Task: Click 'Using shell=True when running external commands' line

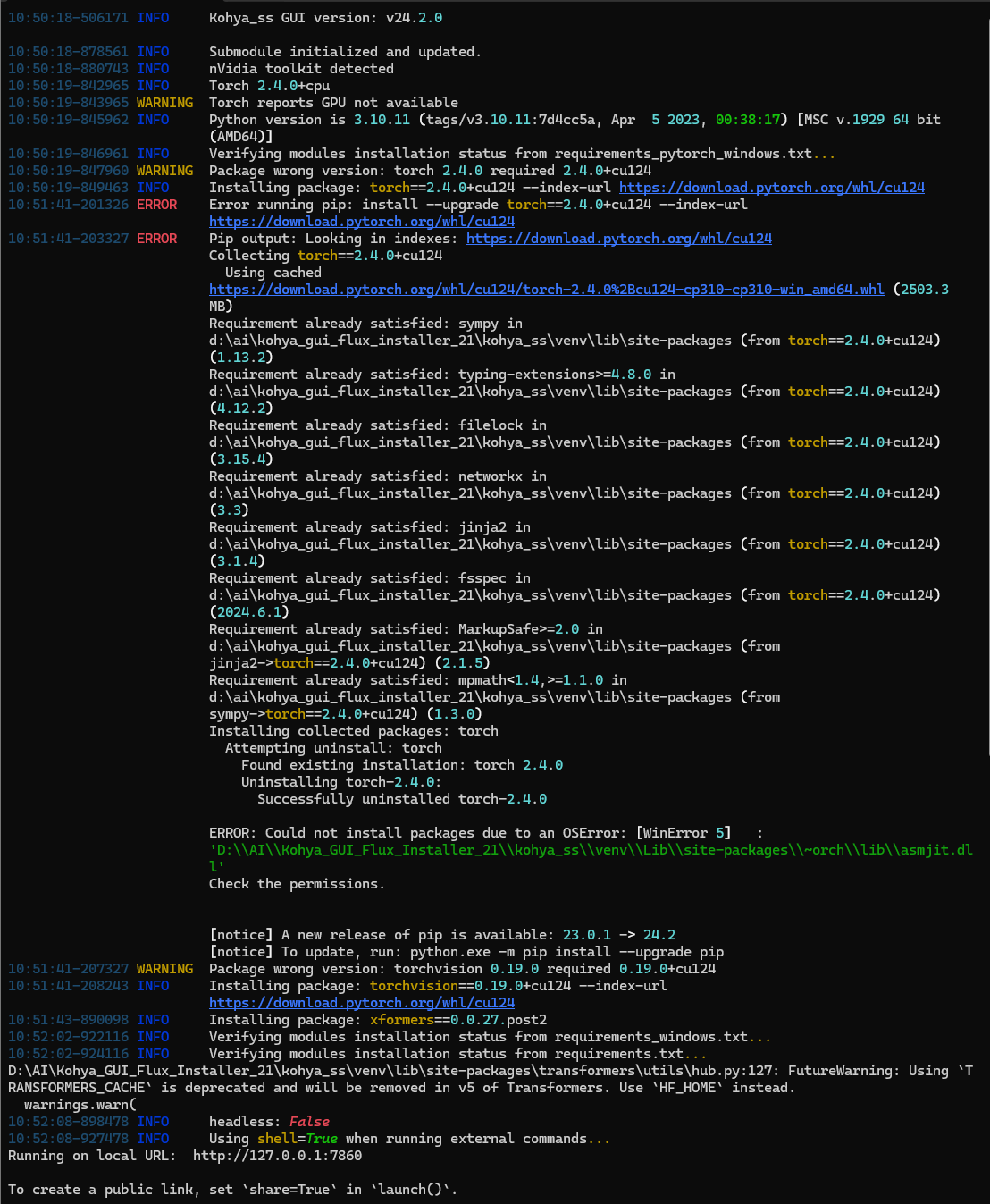Action: pos(409,1139)
